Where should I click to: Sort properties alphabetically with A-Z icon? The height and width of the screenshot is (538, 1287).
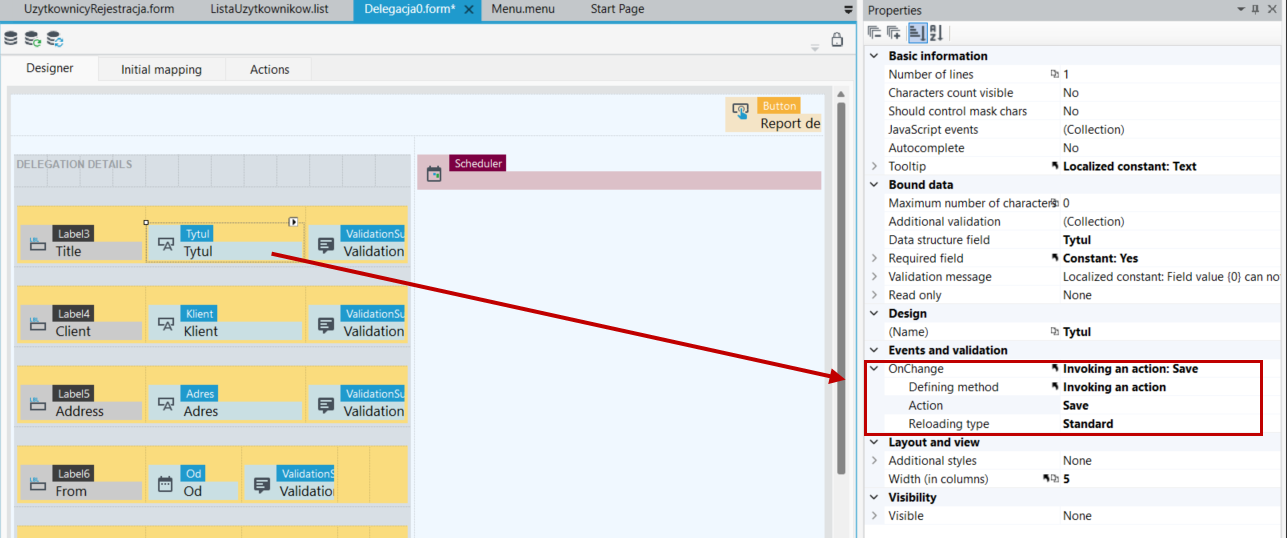coord(936,33)
